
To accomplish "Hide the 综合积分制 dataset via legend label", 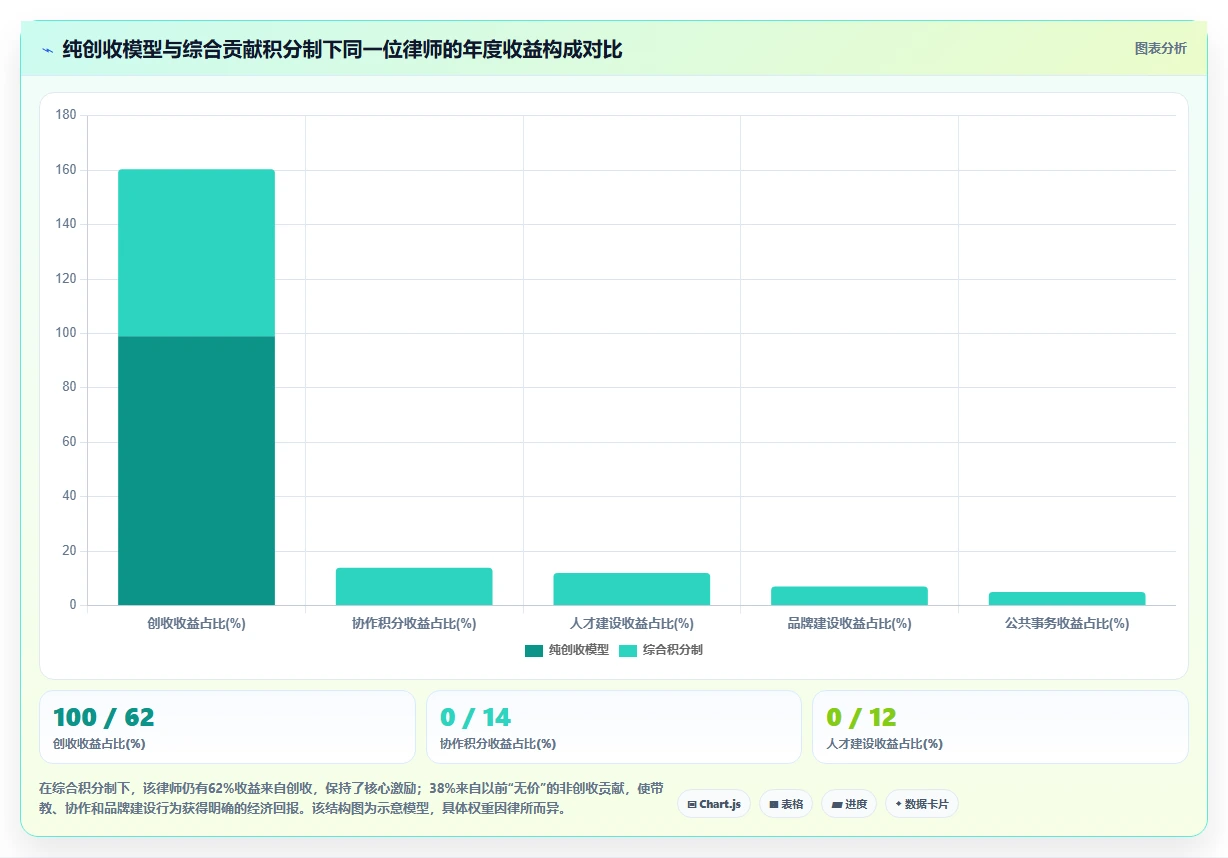I will click(x=672, y=650).
